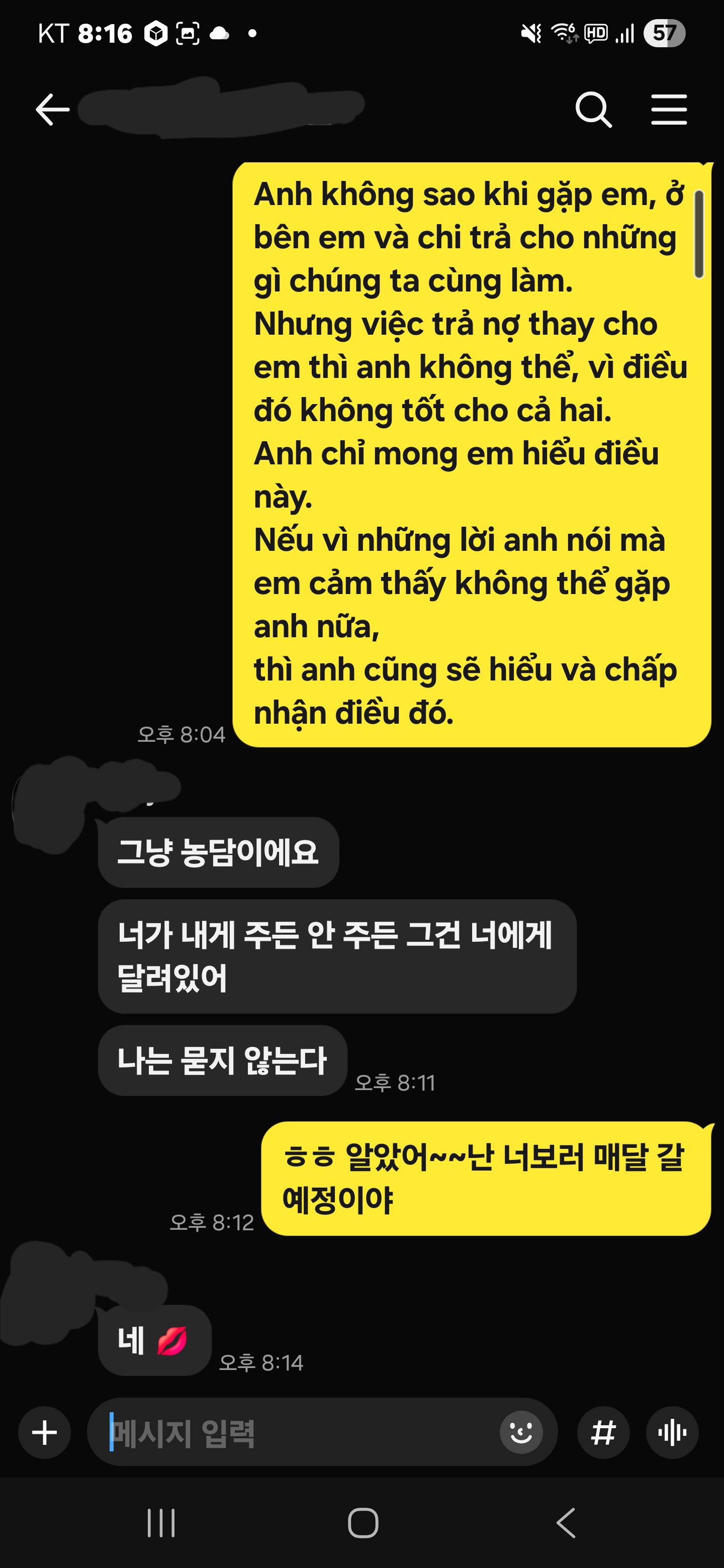Tap the Android recent apps button
Screen dimensions: 724x1568
point(161,1523)
